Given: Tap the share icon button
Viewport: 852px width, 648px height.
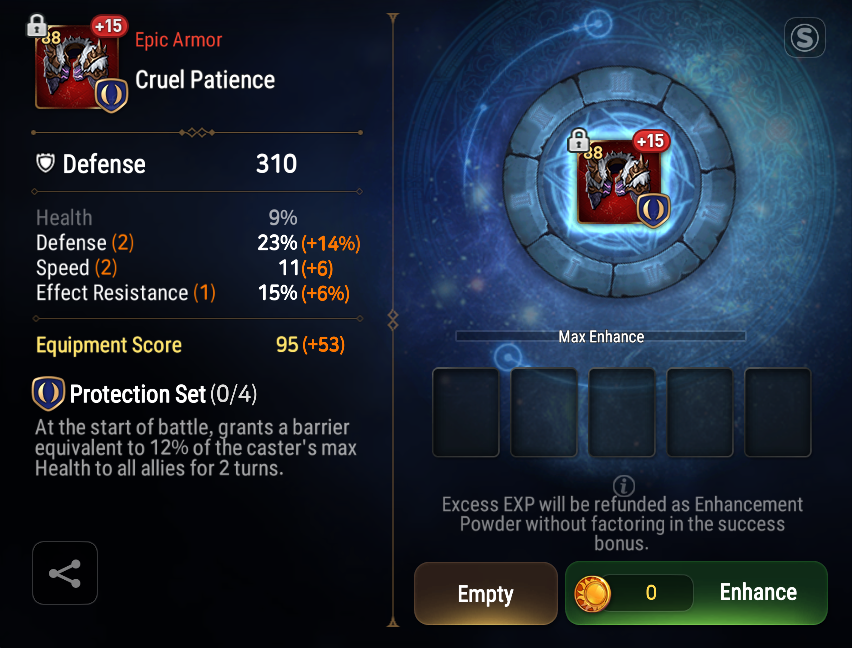Looking at the screenshot, I should click(65, 573).
